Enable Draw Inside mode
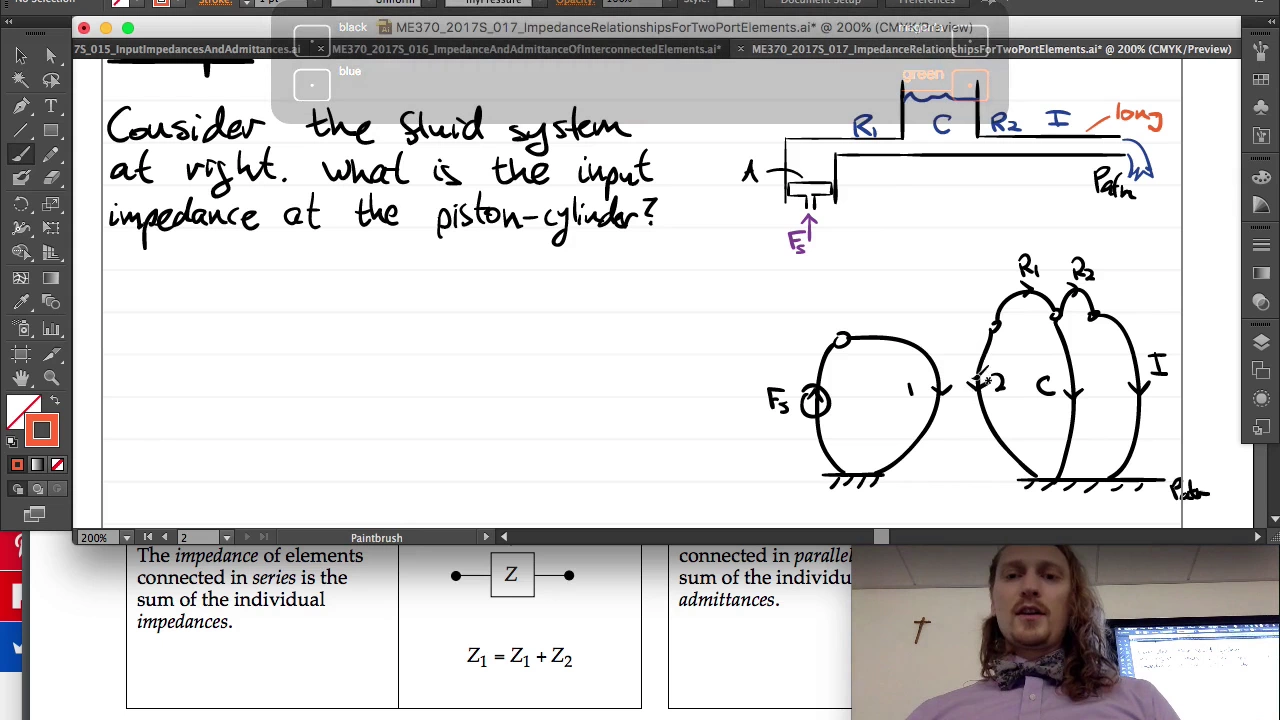The height and width of the screenshot is (720, 1280). [57, 489]
